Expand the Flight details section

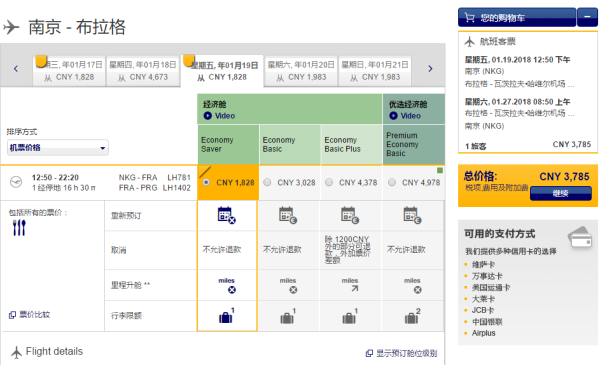click(x=47, y=352)
